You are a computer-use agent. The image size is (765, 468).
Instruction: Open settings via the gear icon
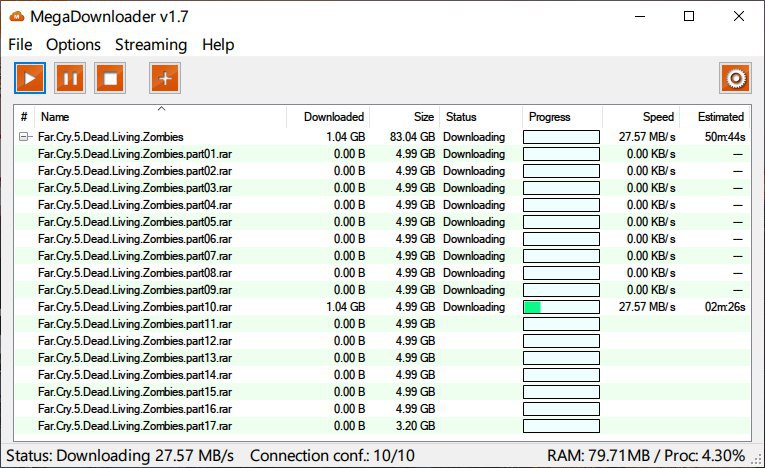click(736, 78)
